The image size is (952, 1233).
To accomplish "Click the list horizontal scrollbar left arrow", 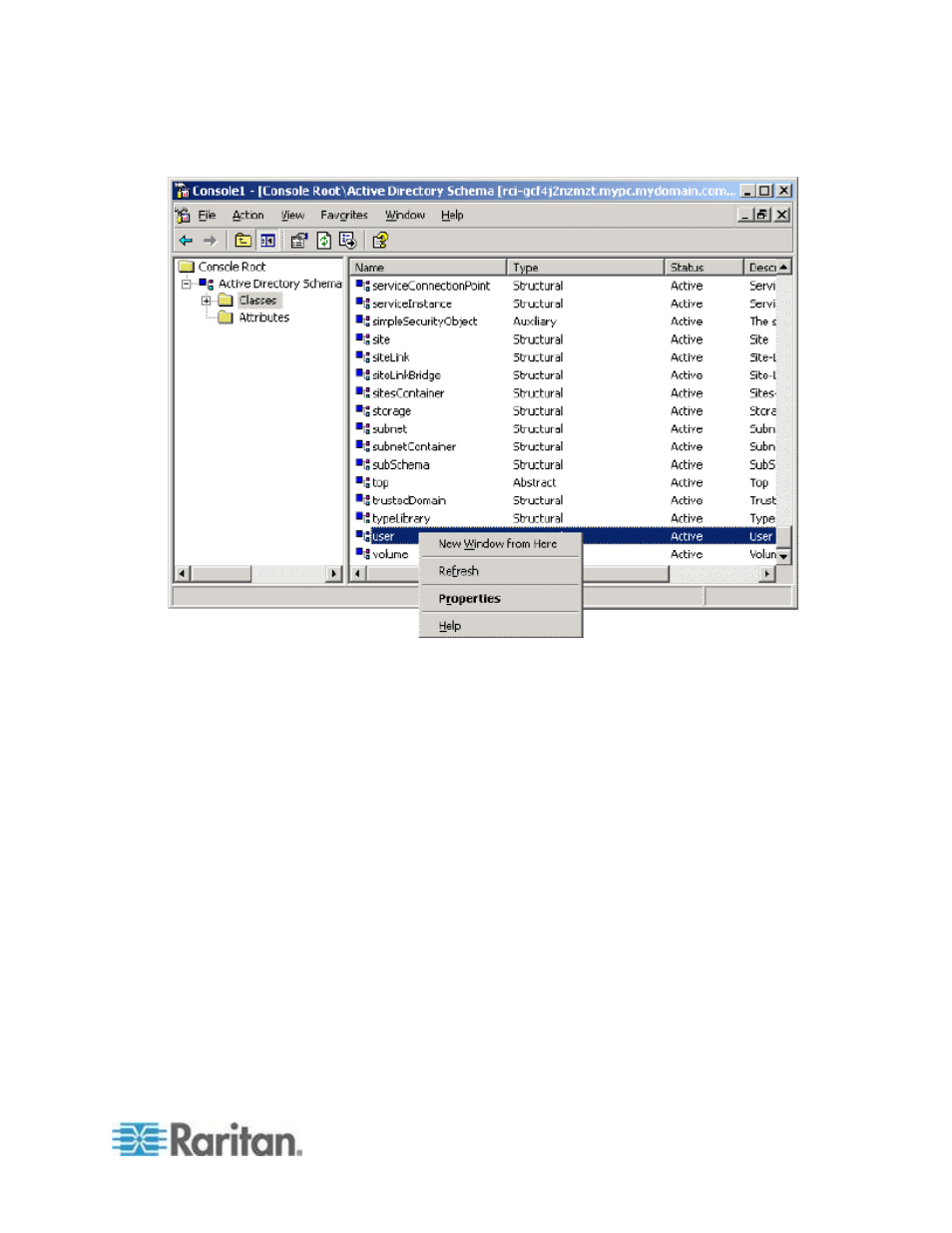I will (357, 574).
